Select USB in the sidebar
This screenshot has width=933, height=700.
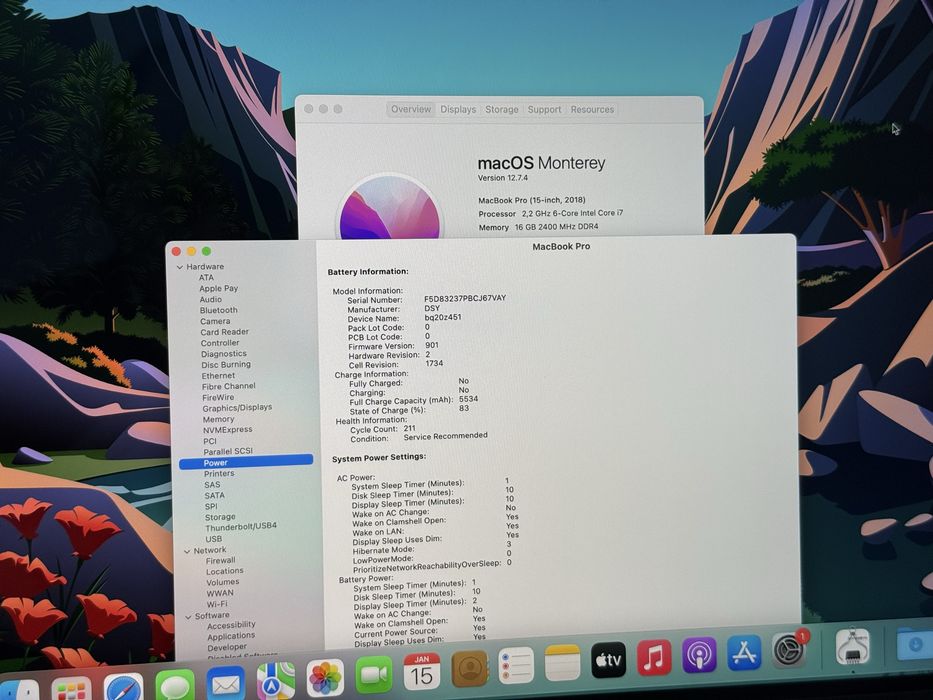(214, 539)
